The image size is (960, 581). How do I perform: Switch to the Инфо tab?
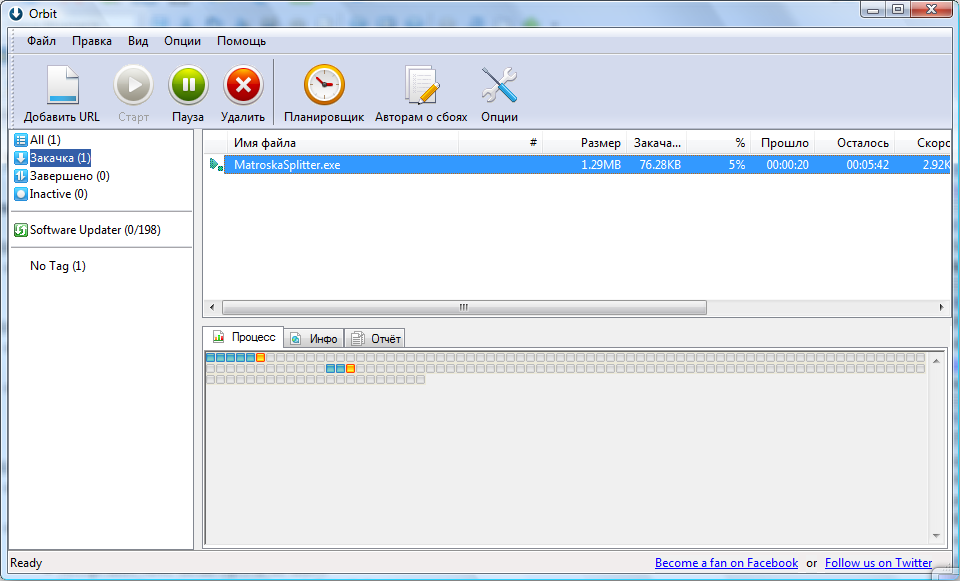click(314, 339)
